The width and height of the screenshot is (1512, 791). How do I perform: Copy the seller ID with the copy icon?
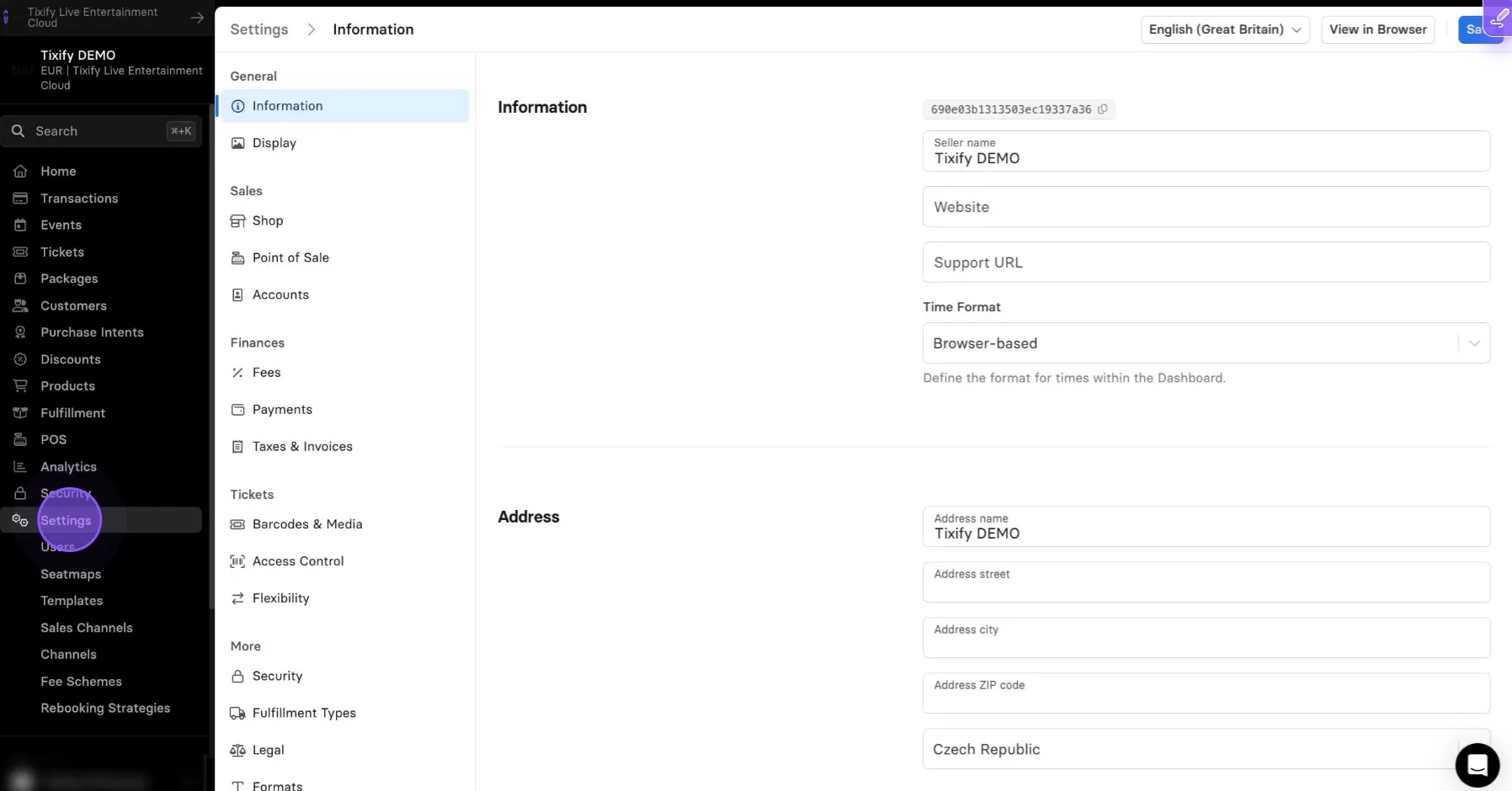coord(1102,109)
